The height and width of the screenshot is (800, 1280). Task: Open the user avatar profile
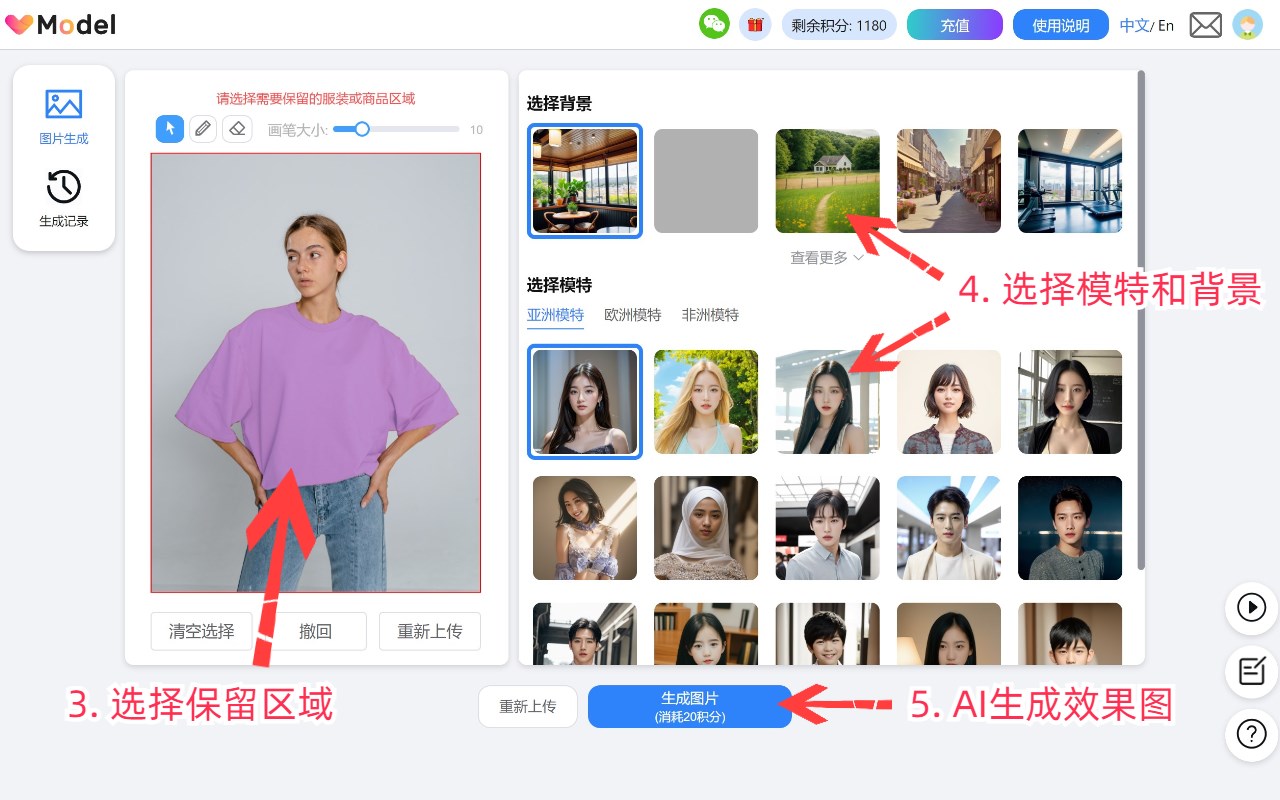point(1247,25)
